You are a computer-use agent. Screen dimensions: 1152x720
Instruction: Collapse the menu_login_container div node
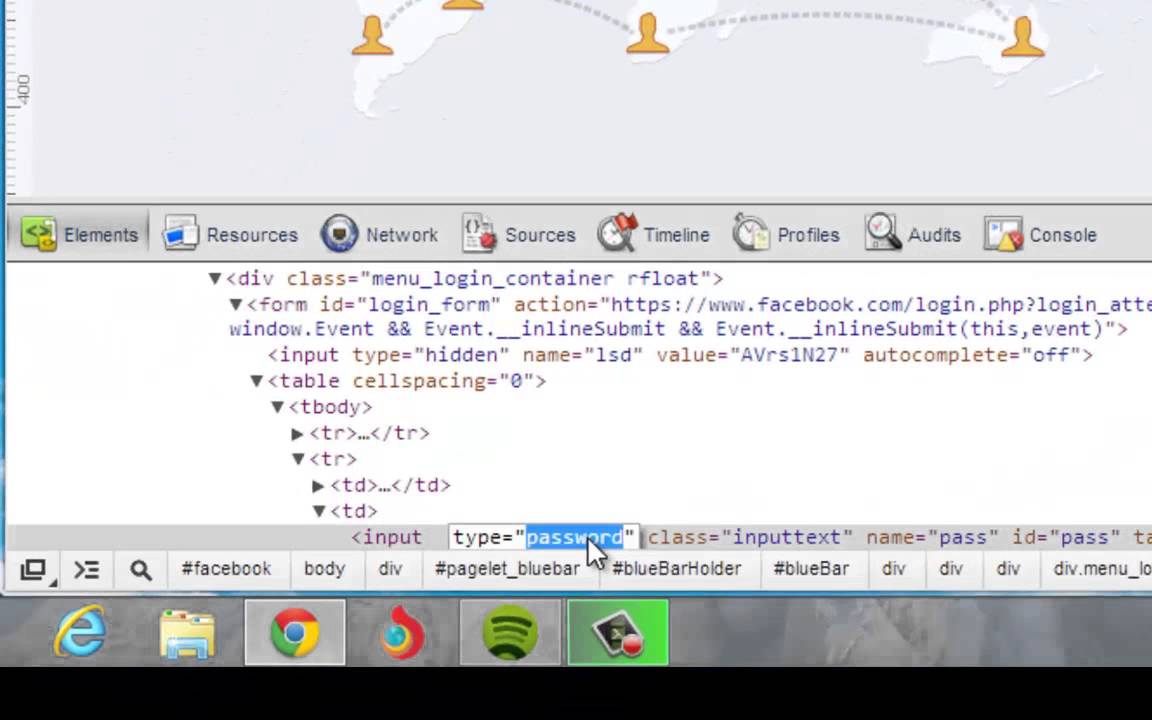click(215, 278)
